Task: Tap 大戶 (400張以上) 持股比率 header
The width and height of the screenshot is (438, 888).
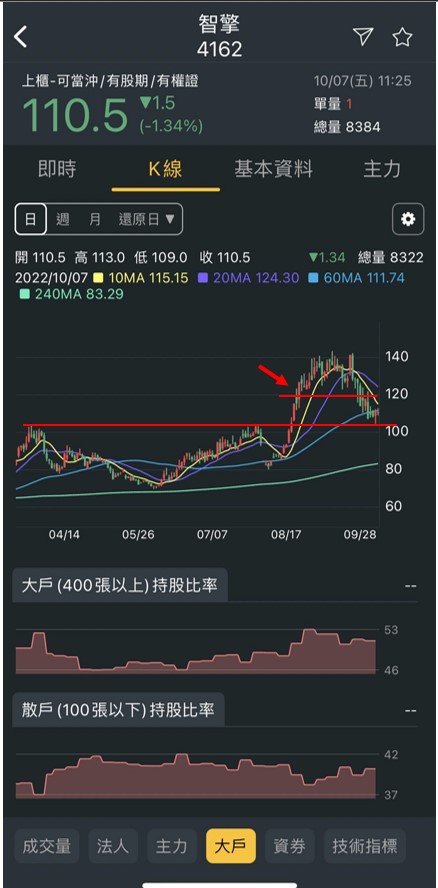Action: coord(120,585)
